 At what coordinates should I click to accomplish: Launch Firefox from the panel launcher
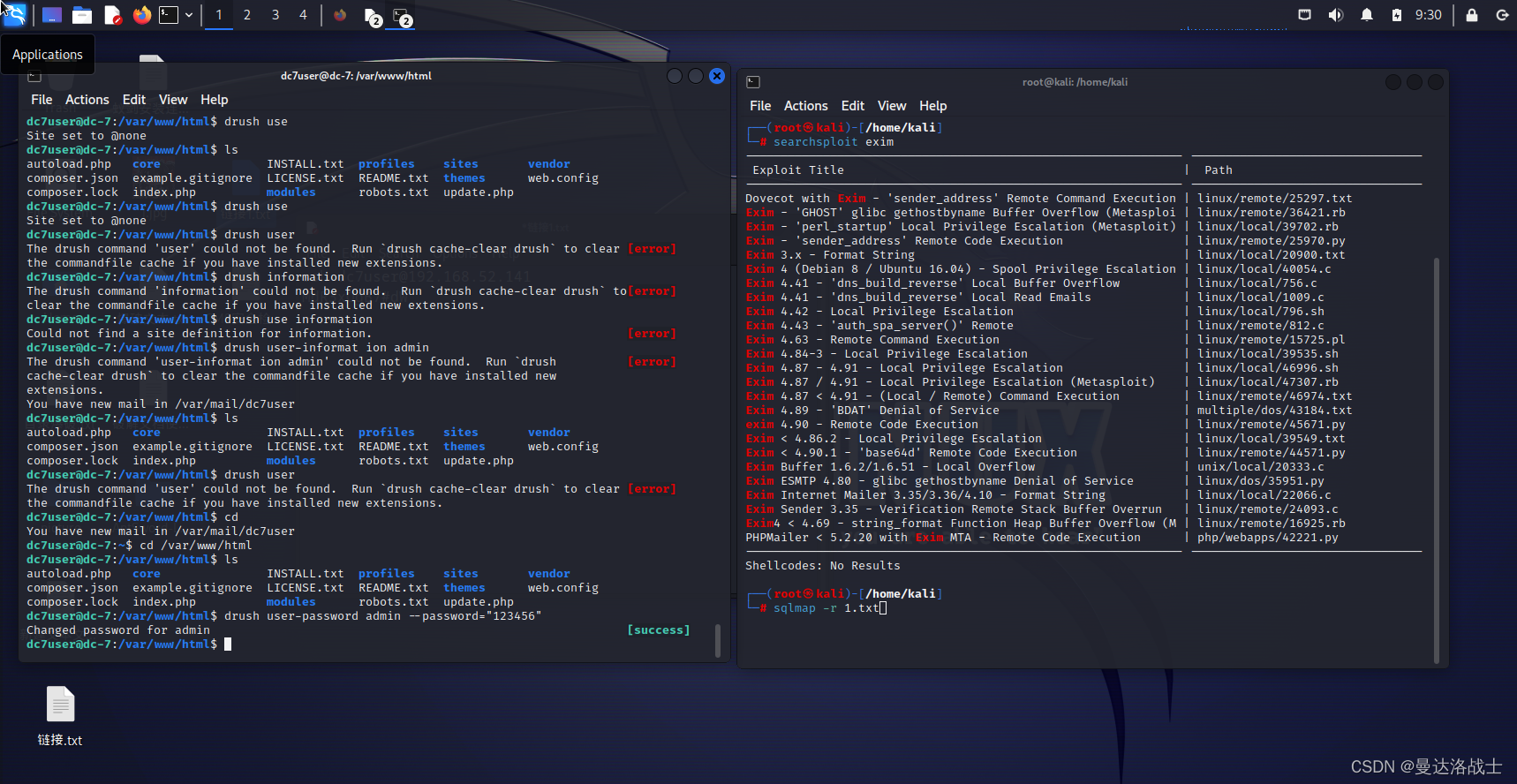pyautogui.click(x=142, y=15)
